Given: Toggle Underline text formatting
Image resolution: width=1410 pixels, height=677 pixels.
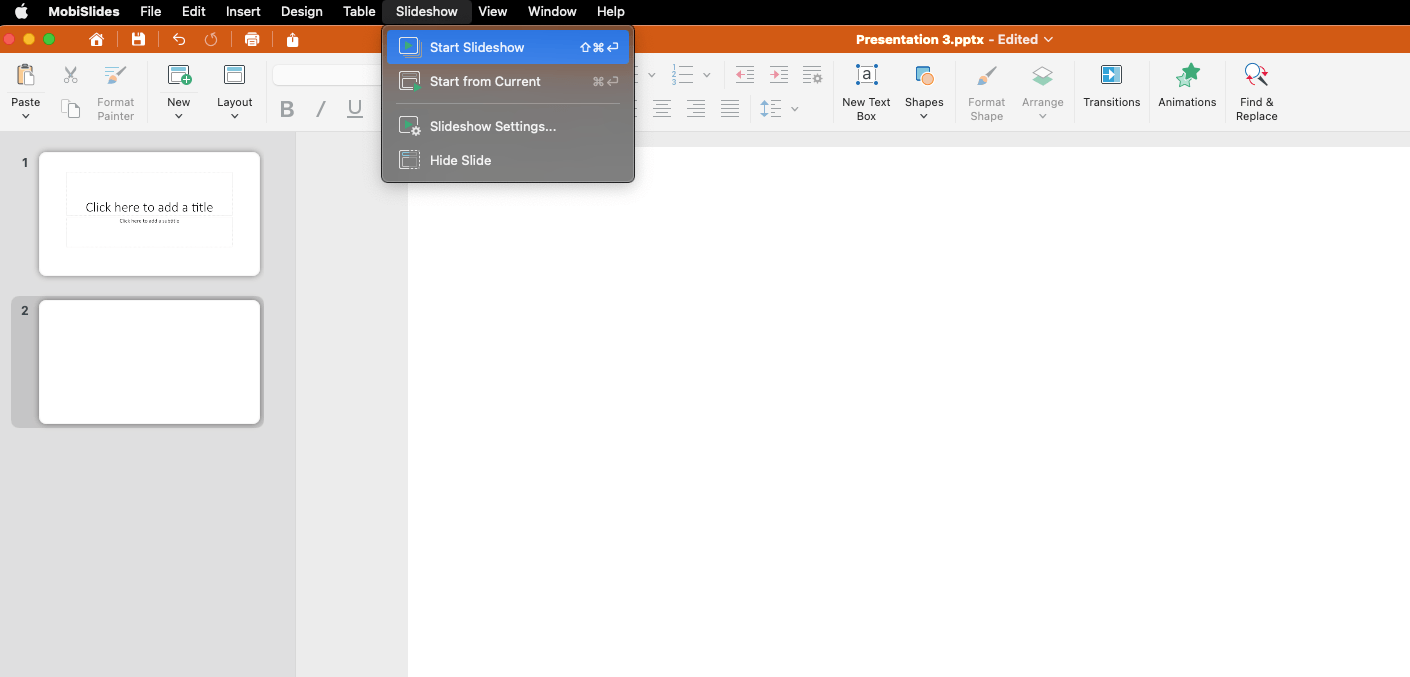Looking at the screenshot, I should click(355, 109).
